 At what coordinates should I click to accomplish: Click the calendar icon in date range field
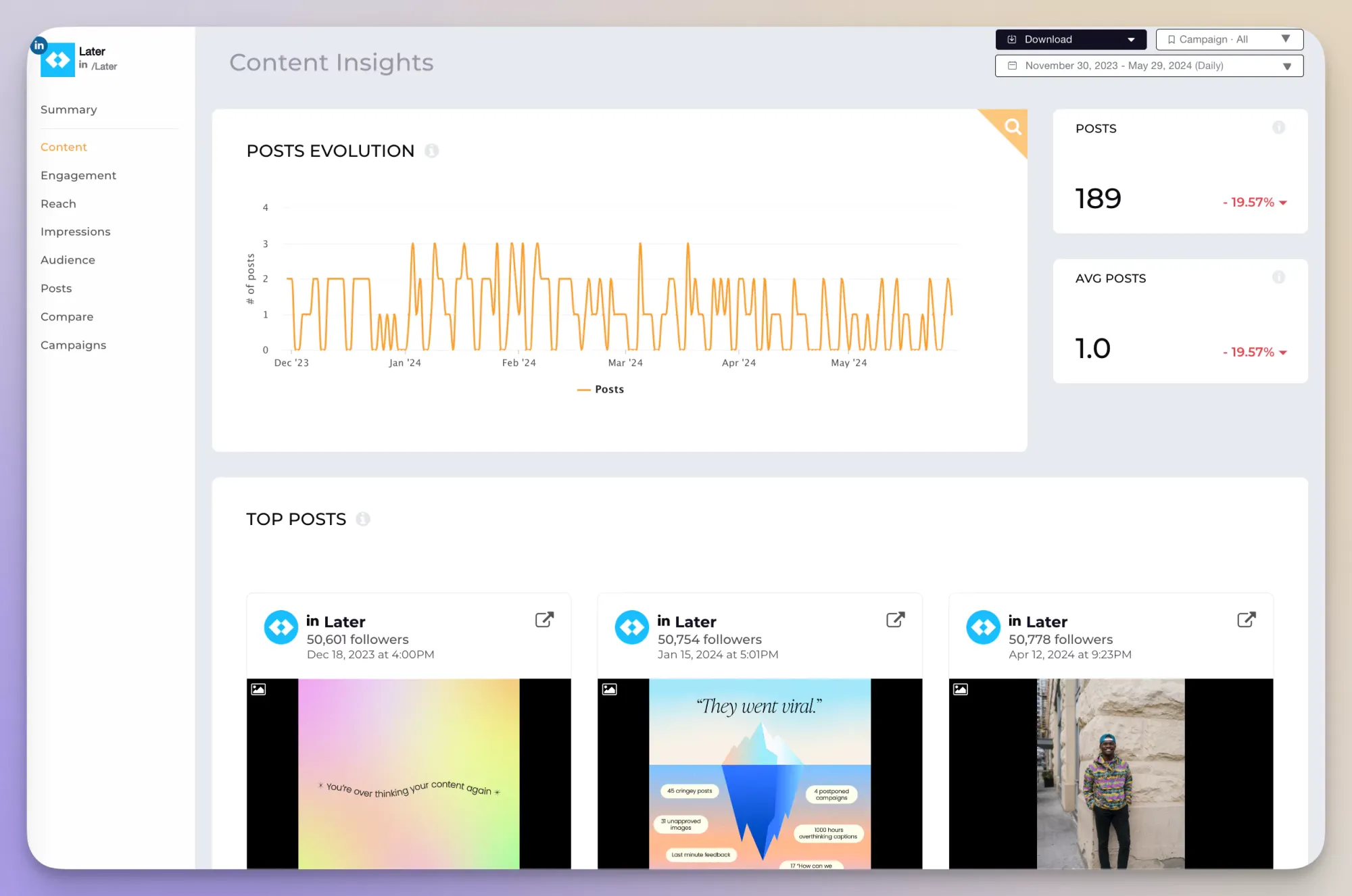1012,66
